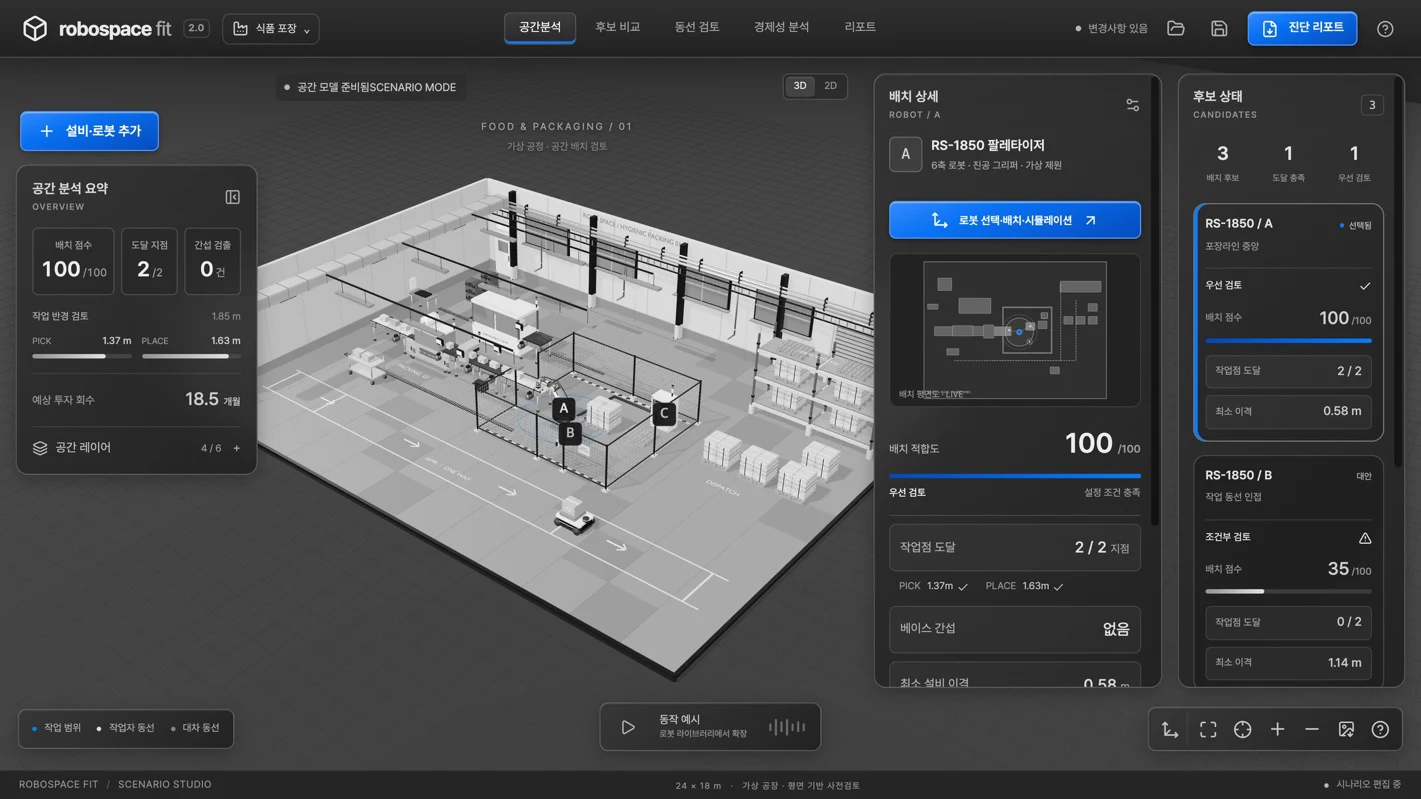
Task: Open the 리포트 tab
Action: (x=860, y=28)
